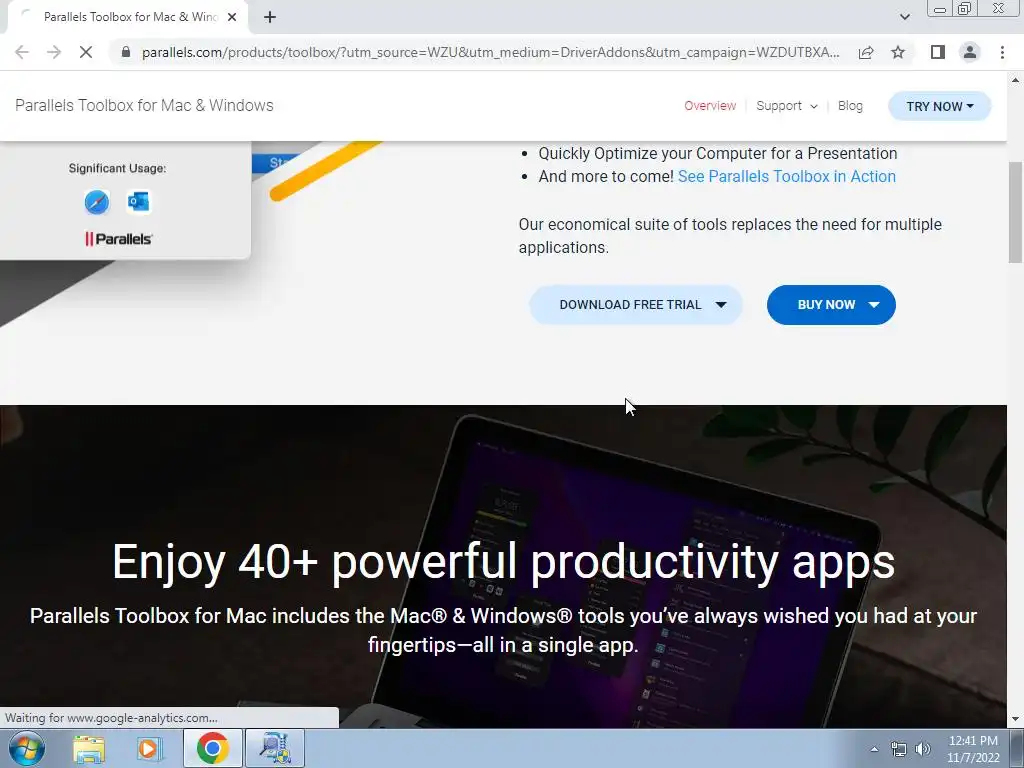1024x768 pixels.
Task: View site security lock info
Action: click(126, 52)
